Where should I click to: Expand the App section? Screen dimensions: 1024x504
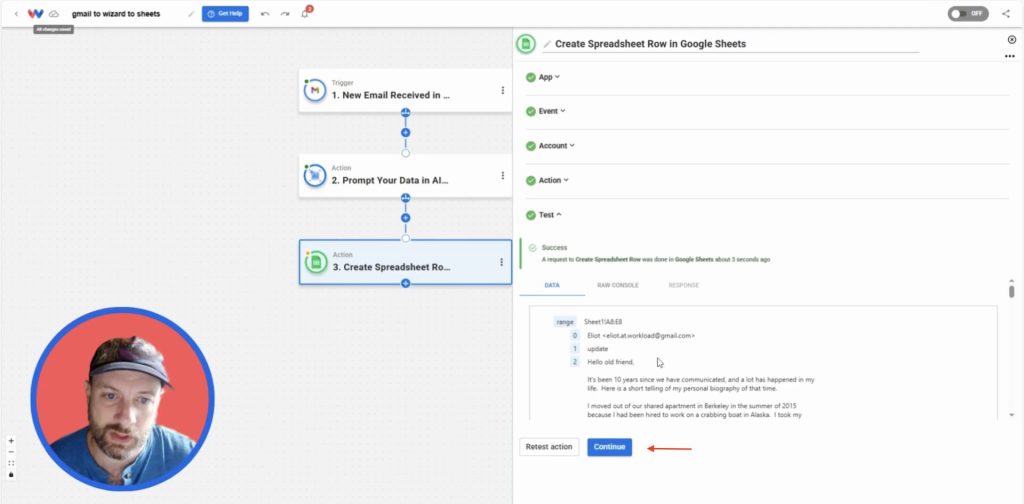549,77
